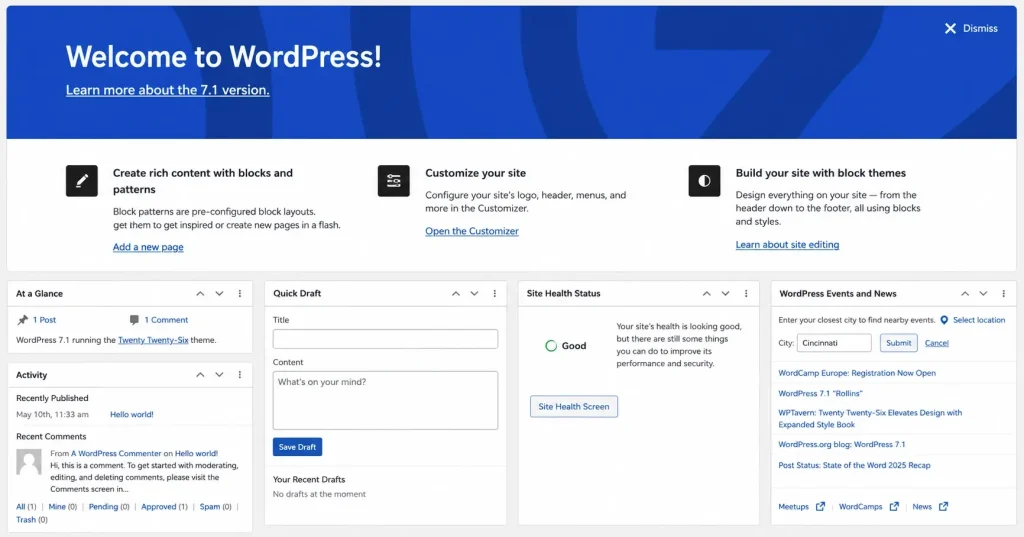Click Add a new page link
This screenshot has width=1024, height=537.
tap(148, 247)
